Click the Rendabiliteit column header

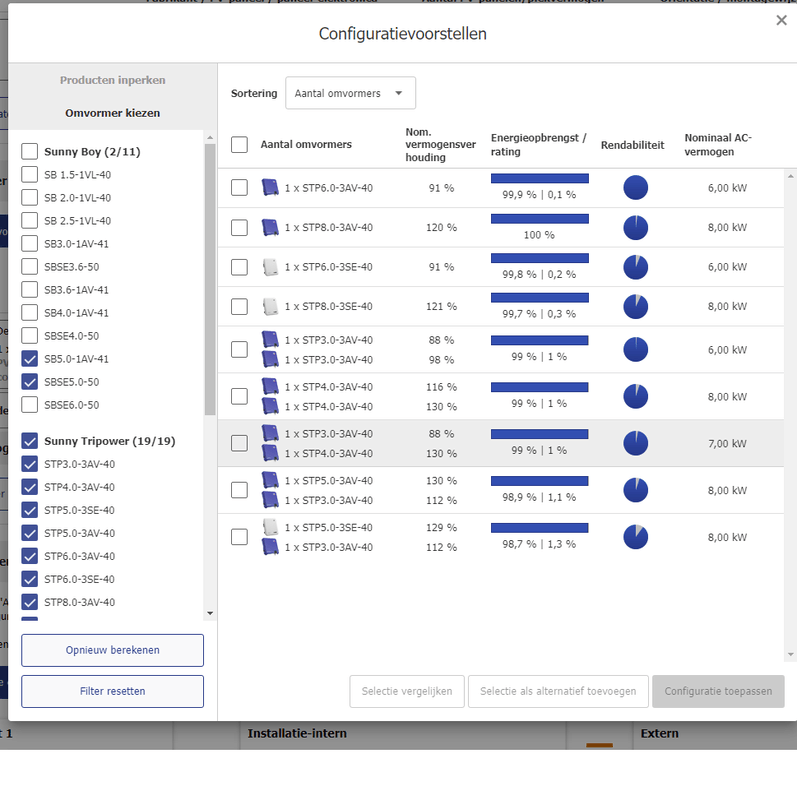(x=632, y=145)
